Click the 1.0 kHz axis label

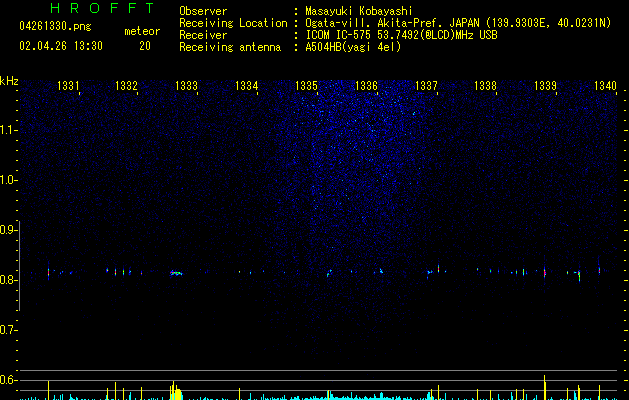[8, 180]
